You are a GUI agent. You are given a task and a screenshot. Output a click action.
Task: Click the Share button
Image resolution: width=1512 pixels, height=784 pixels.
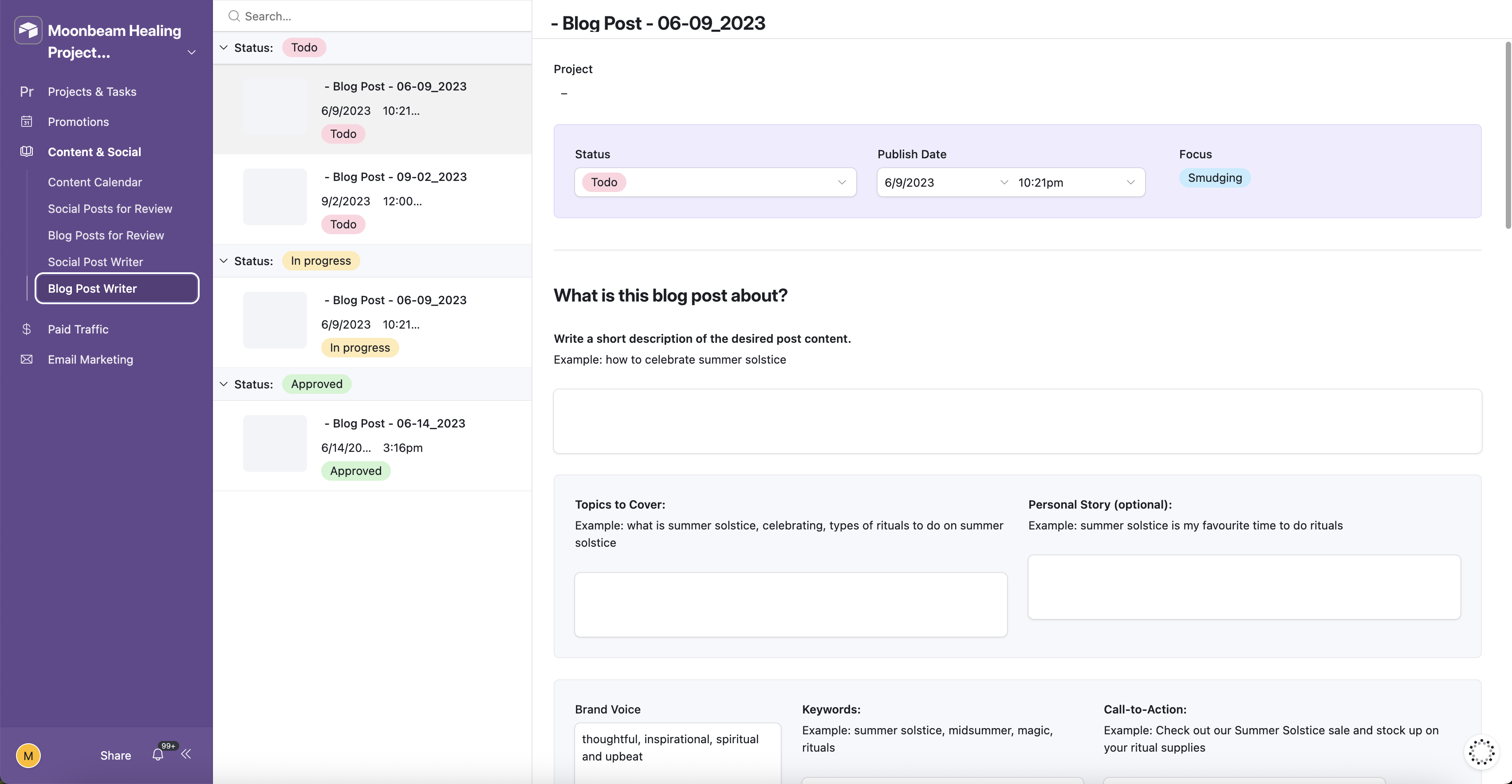116,755
